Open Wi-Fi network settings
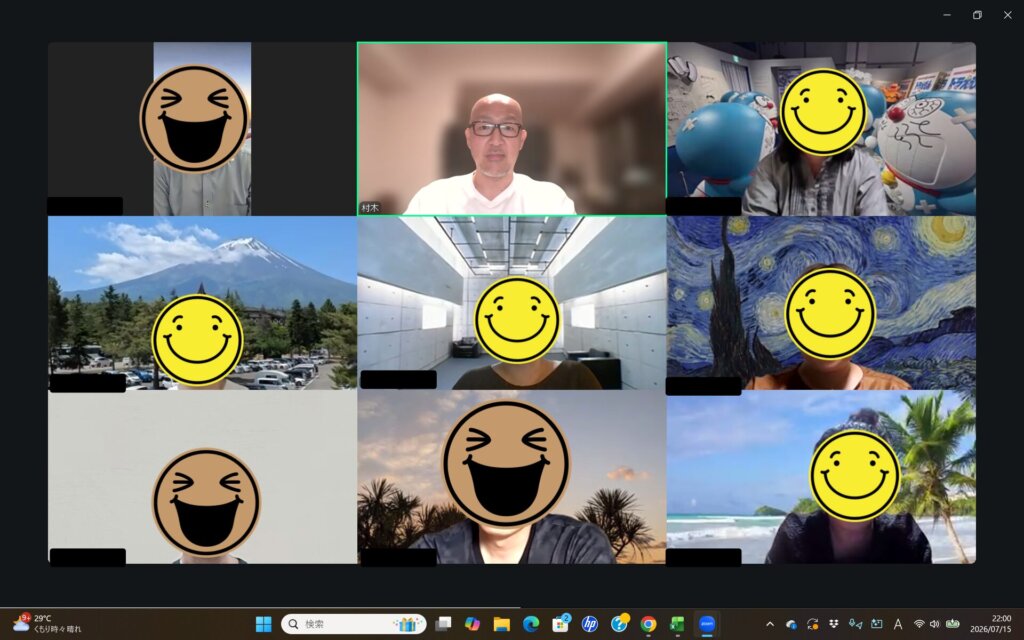Screen dimensions: 1024x640 click(x=919, y=624)
